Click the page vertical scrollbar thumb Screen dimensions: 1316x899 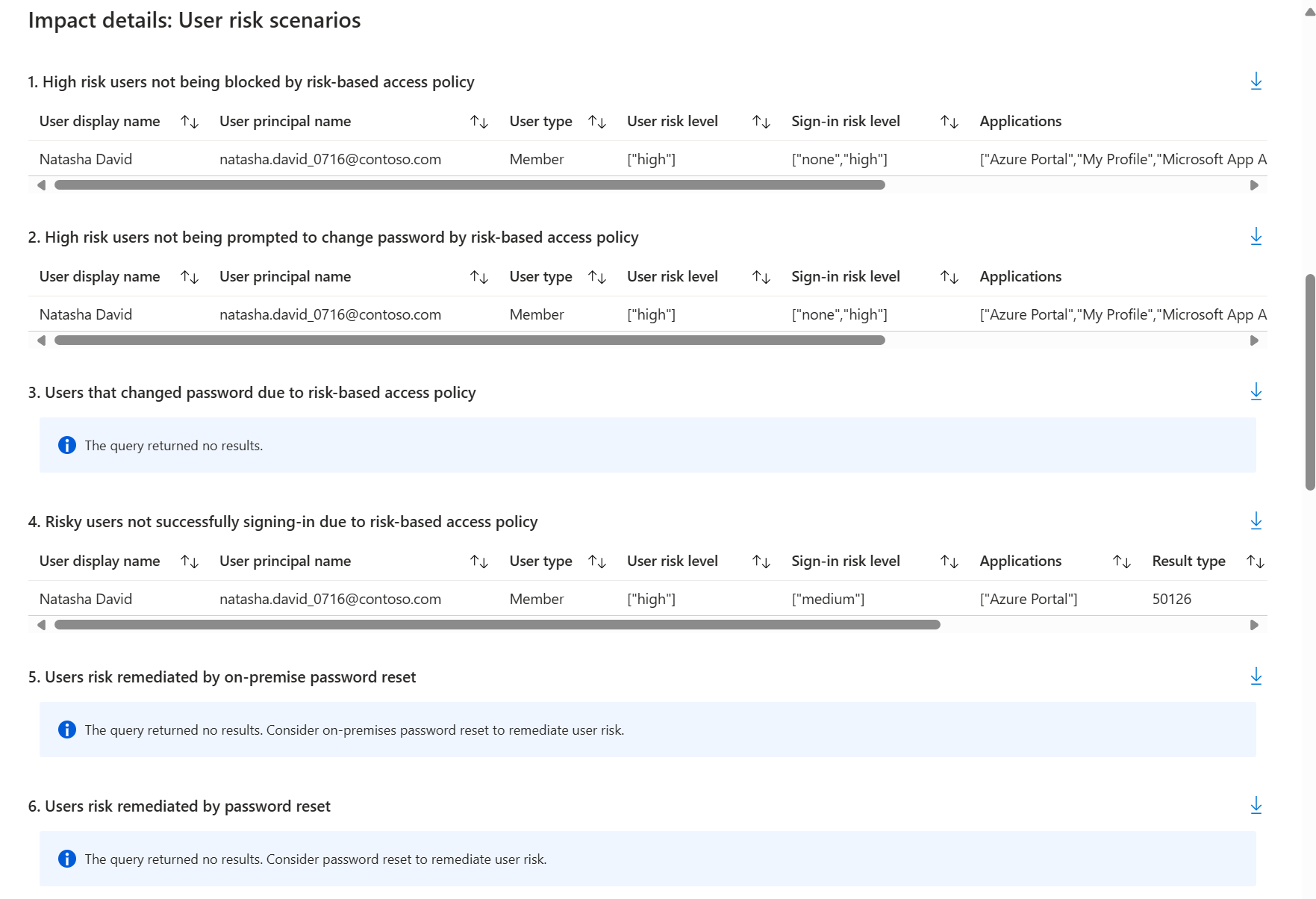coord(1309,382)
